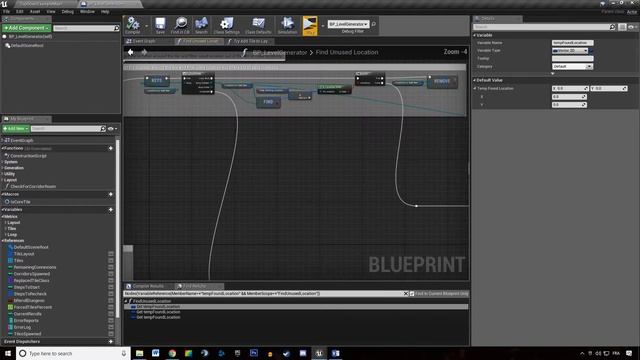Save the blueprint with the Save icon
The width and height of the screenshot is (640, 360).
point(160,25)
